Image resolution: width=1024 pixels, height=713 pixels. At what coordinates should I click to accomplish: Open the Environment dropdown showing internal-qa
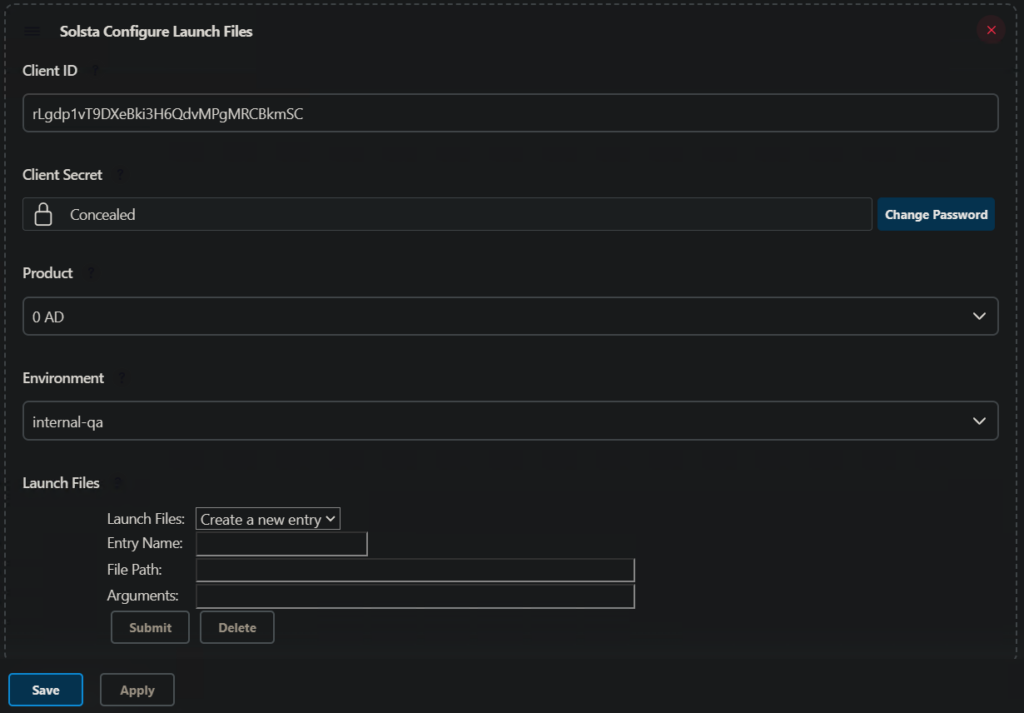tap(510, 421)
